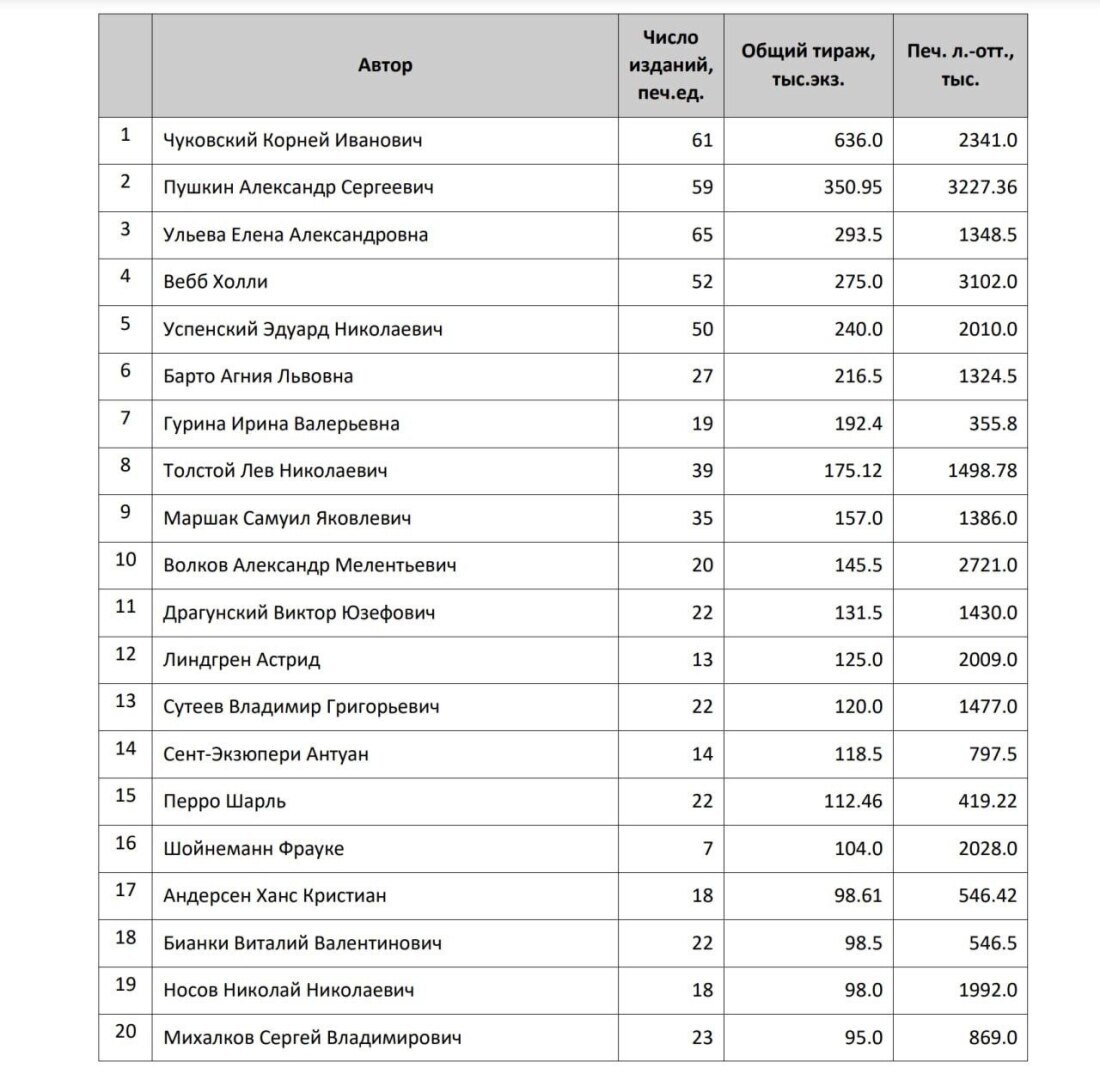Select the Вебб Холли author cell
1100x1080 pixels.
tap(215, 282)
